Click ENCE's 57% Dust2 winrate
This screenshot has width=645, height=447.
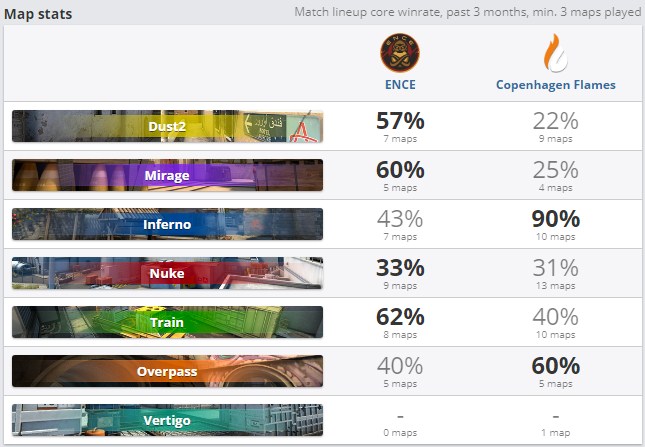point(400,121)
